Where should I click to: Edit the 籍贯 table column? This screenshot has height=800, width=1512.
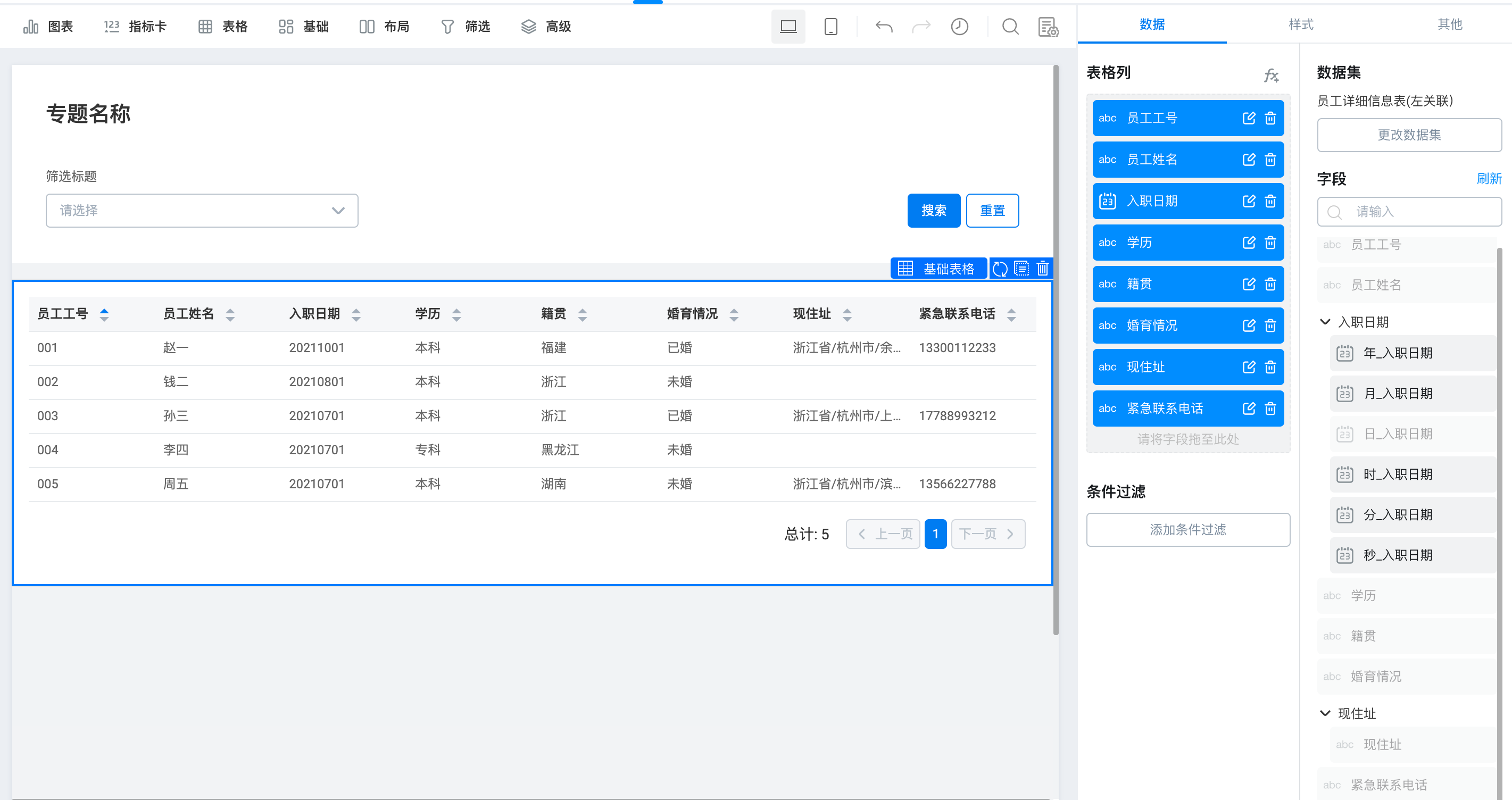[1249, 284]
